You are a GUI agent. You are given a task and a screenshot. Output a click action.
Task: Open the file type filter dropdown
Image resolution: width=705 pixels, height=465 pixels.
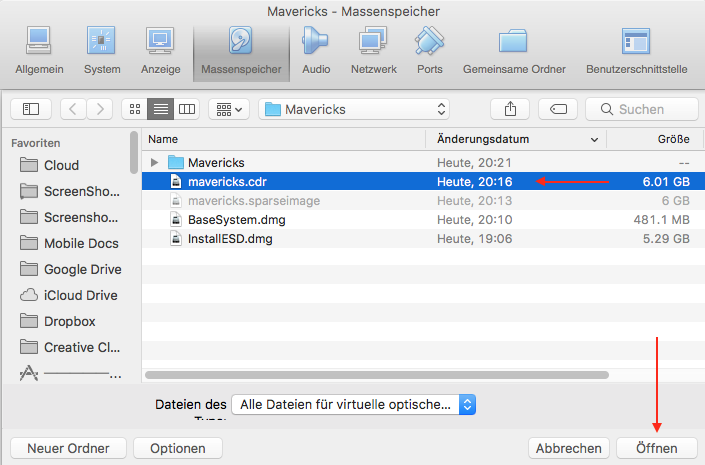353,404
